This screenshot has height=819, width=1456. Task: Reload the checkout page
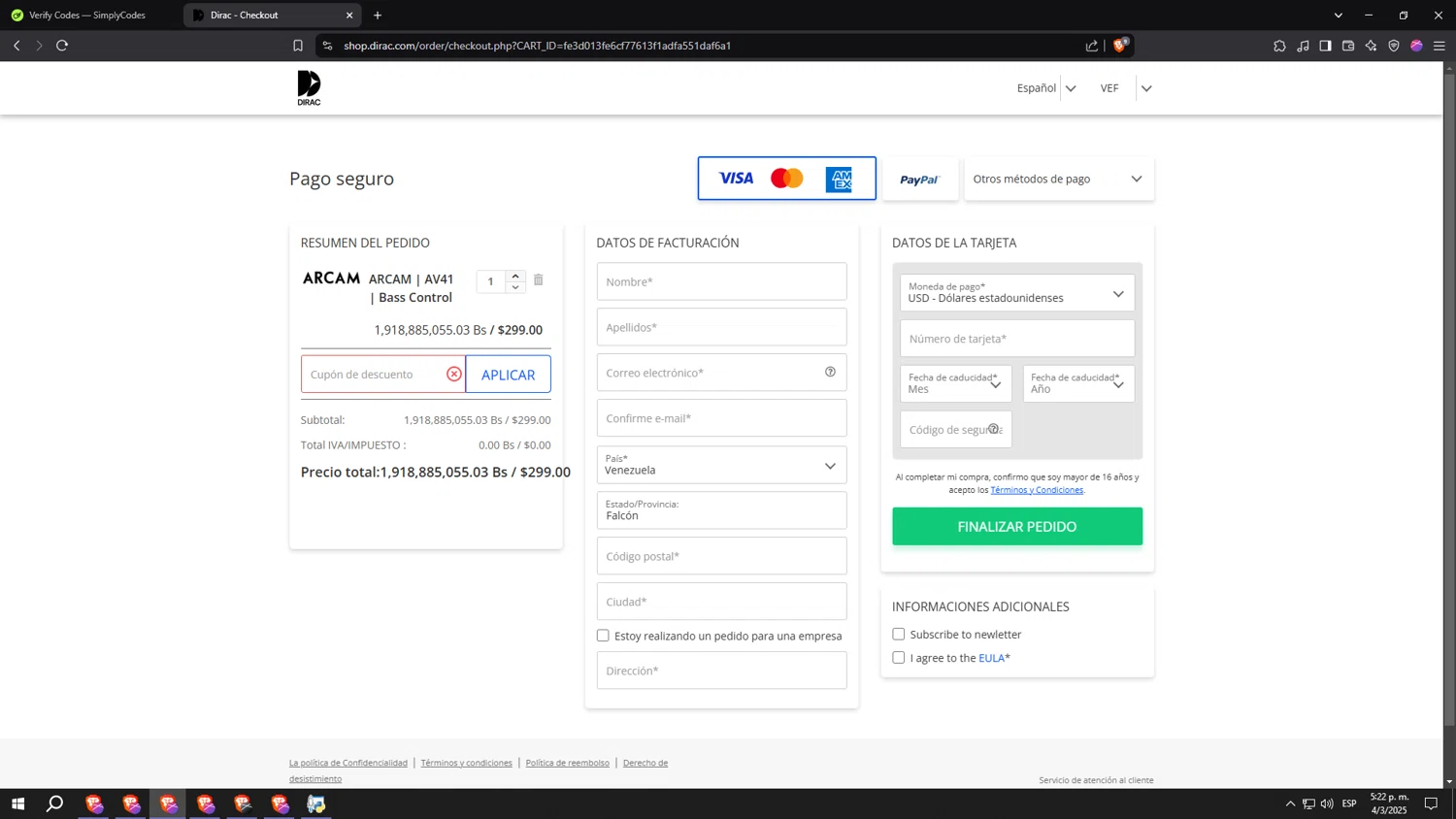click(62, 46)
